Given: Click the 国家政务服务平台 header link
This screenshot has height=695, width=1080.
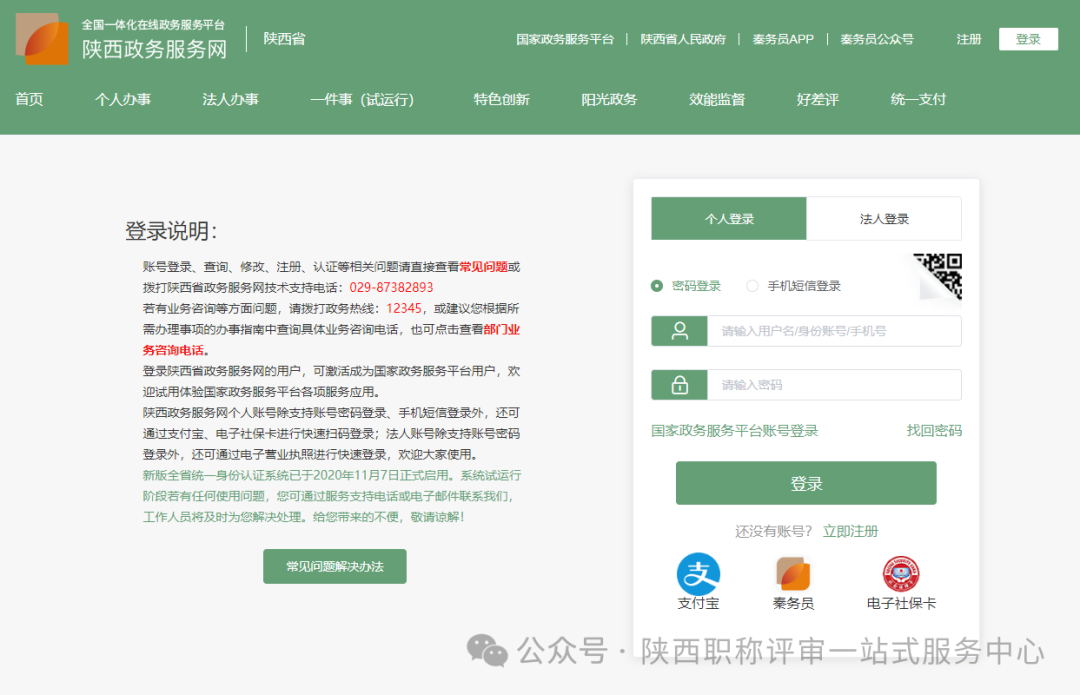Looking at the screenshot, I should tap(565, 39).
